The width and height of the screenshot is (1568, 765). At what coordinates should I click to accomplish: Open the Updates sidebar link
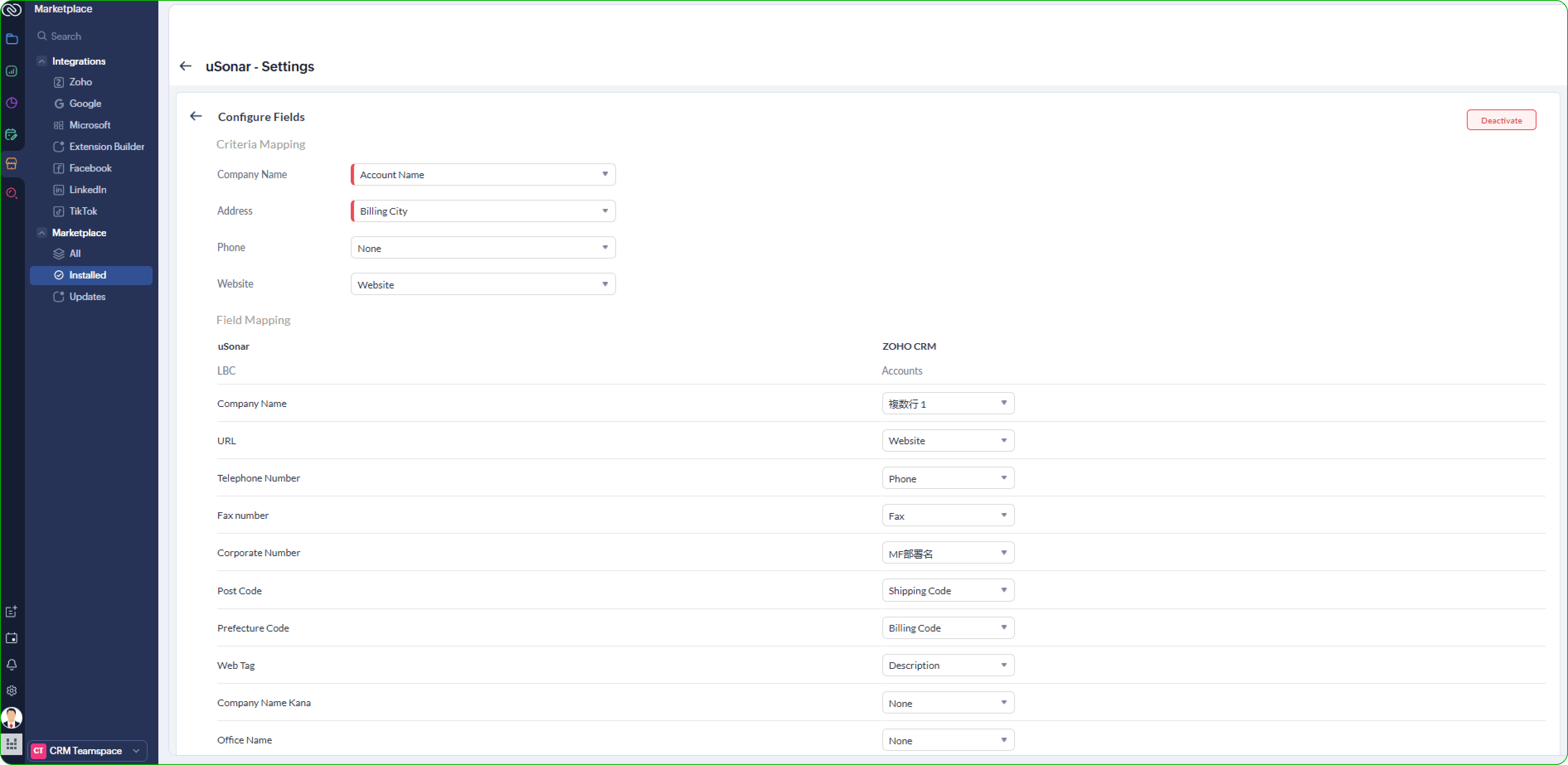tap(87, 297)
